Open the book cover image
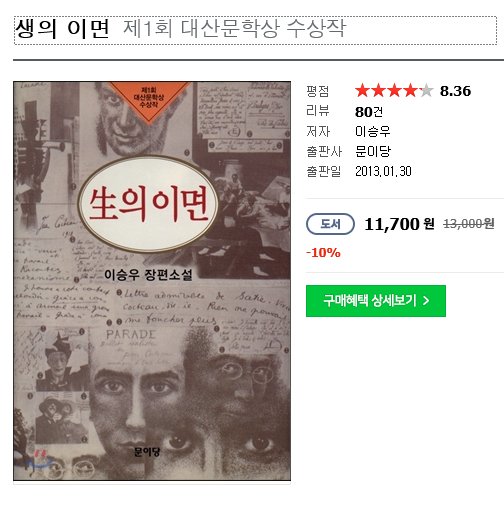This screenshot has height=505, width=504. tap(152, 281)
